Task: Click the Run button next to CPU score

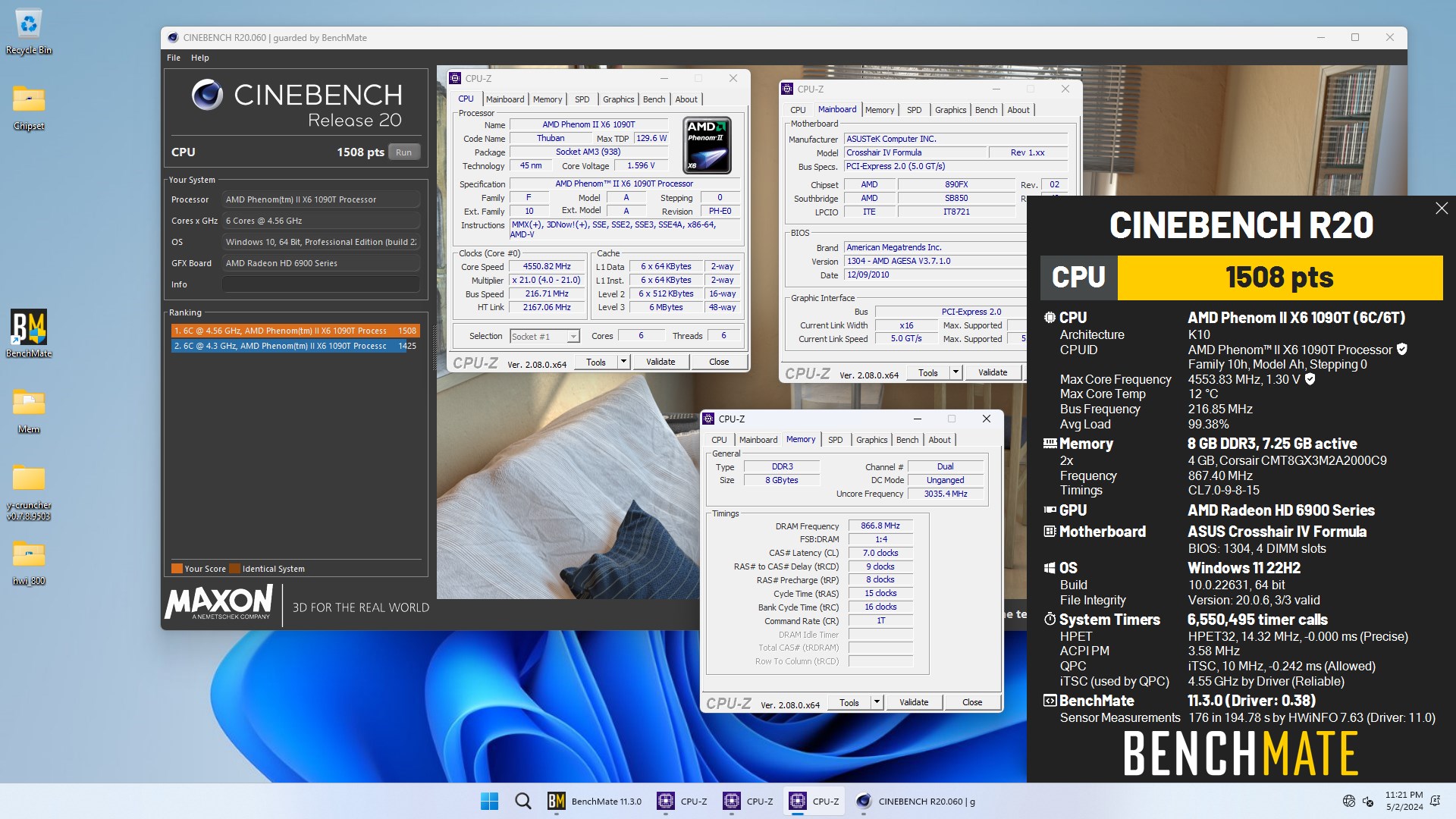Action: [x=403, y=152]
